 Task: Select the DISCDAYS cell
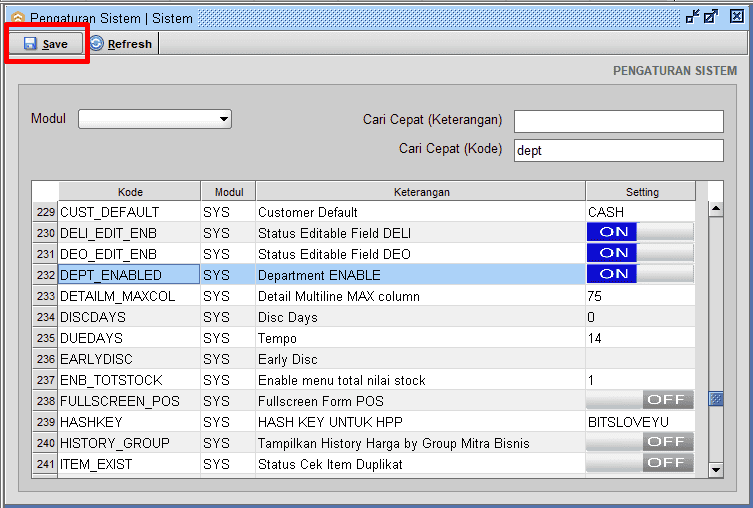(129, 317)
